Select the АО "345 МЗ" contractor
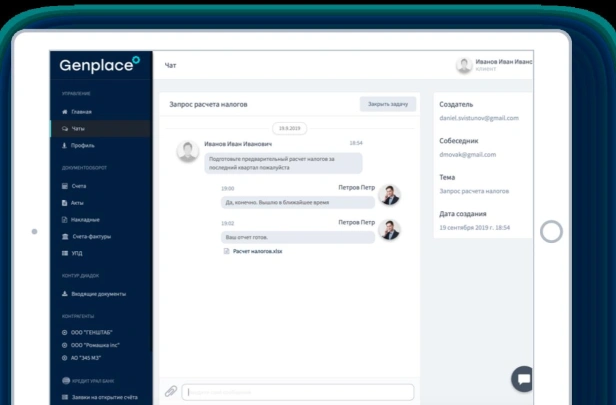The image size is (616, 405). coord(81,358)
